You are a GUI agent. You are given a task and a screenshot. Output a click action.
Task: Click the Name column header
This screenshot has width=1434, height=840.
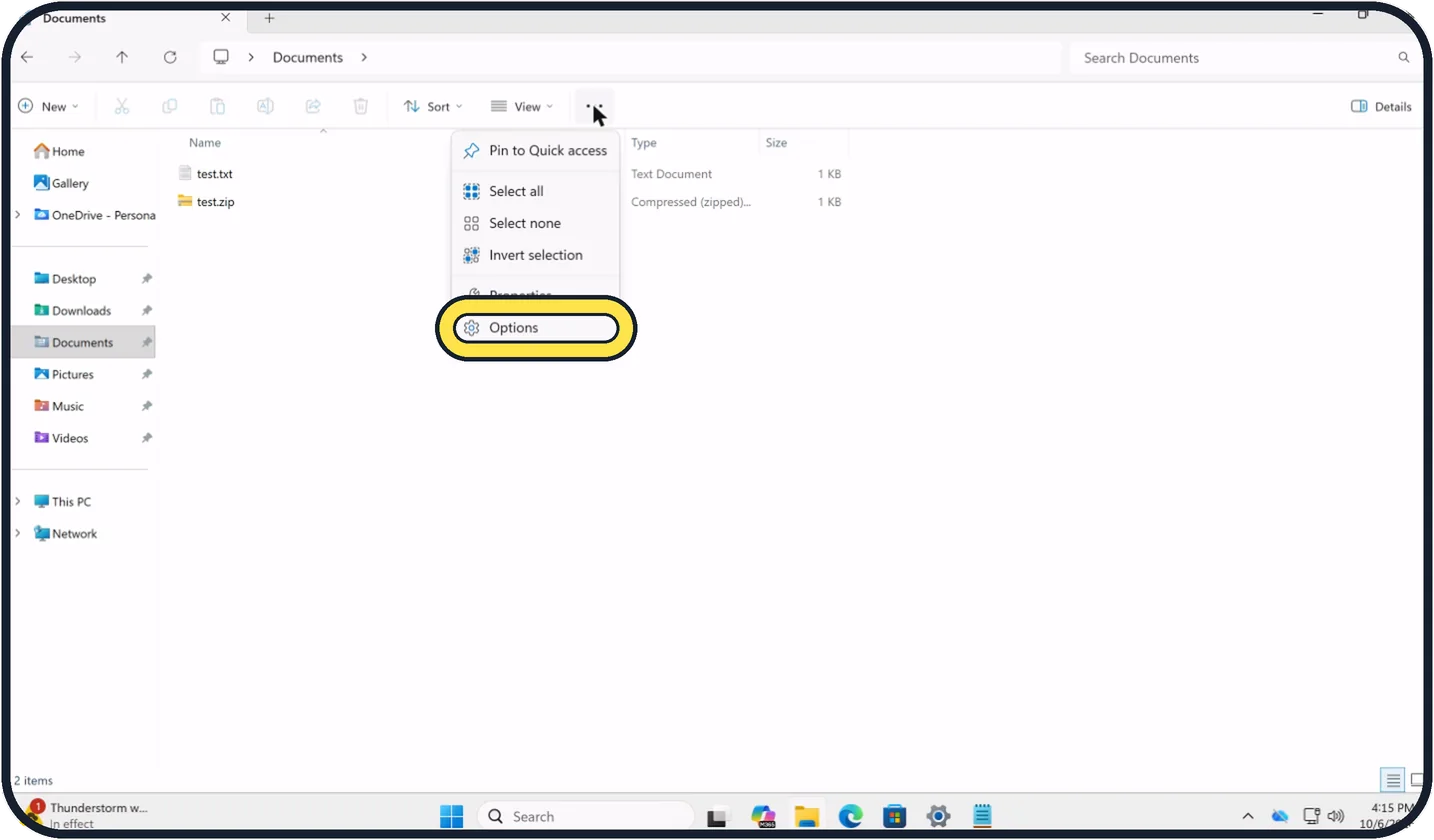205,143
